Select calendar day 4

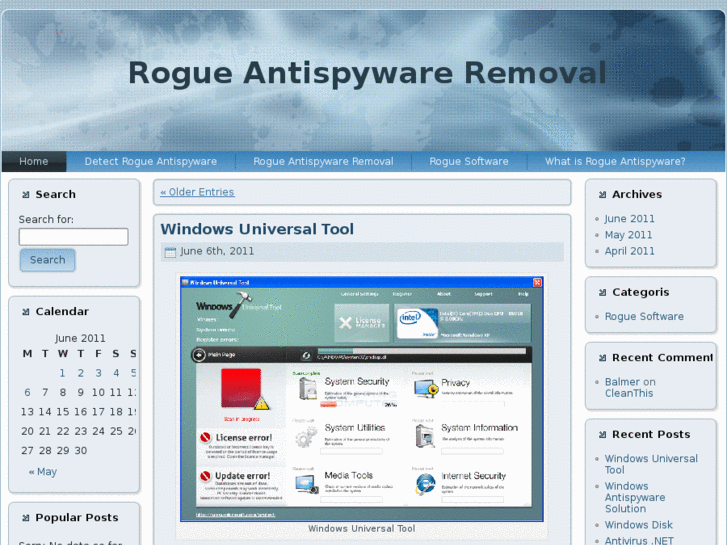(x=116, y=373)
